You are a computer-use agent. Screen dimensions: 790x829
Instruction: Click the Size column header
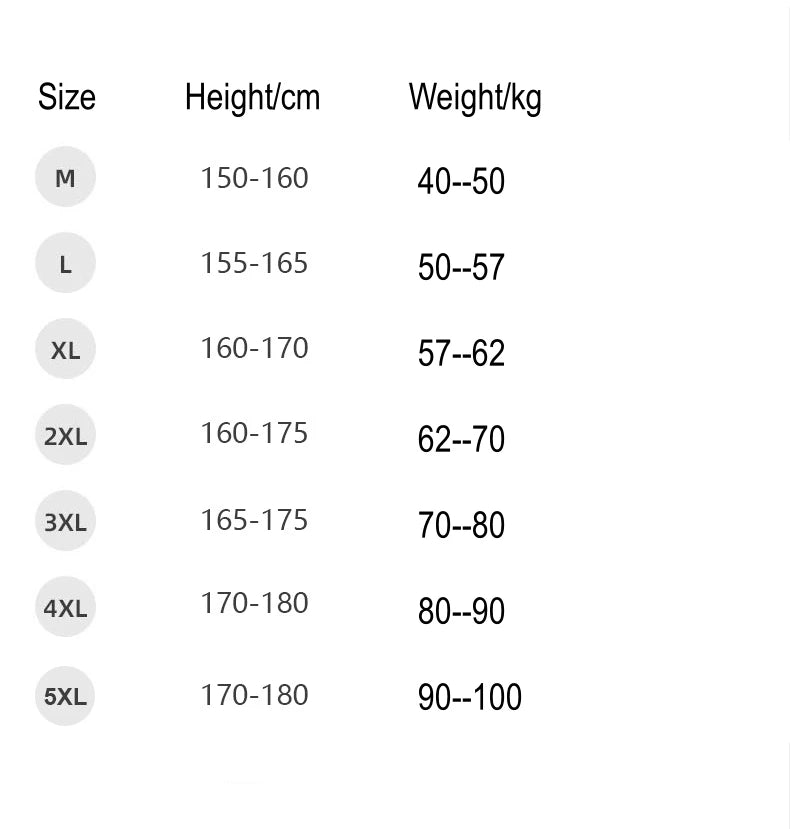[x=67, y=97]
